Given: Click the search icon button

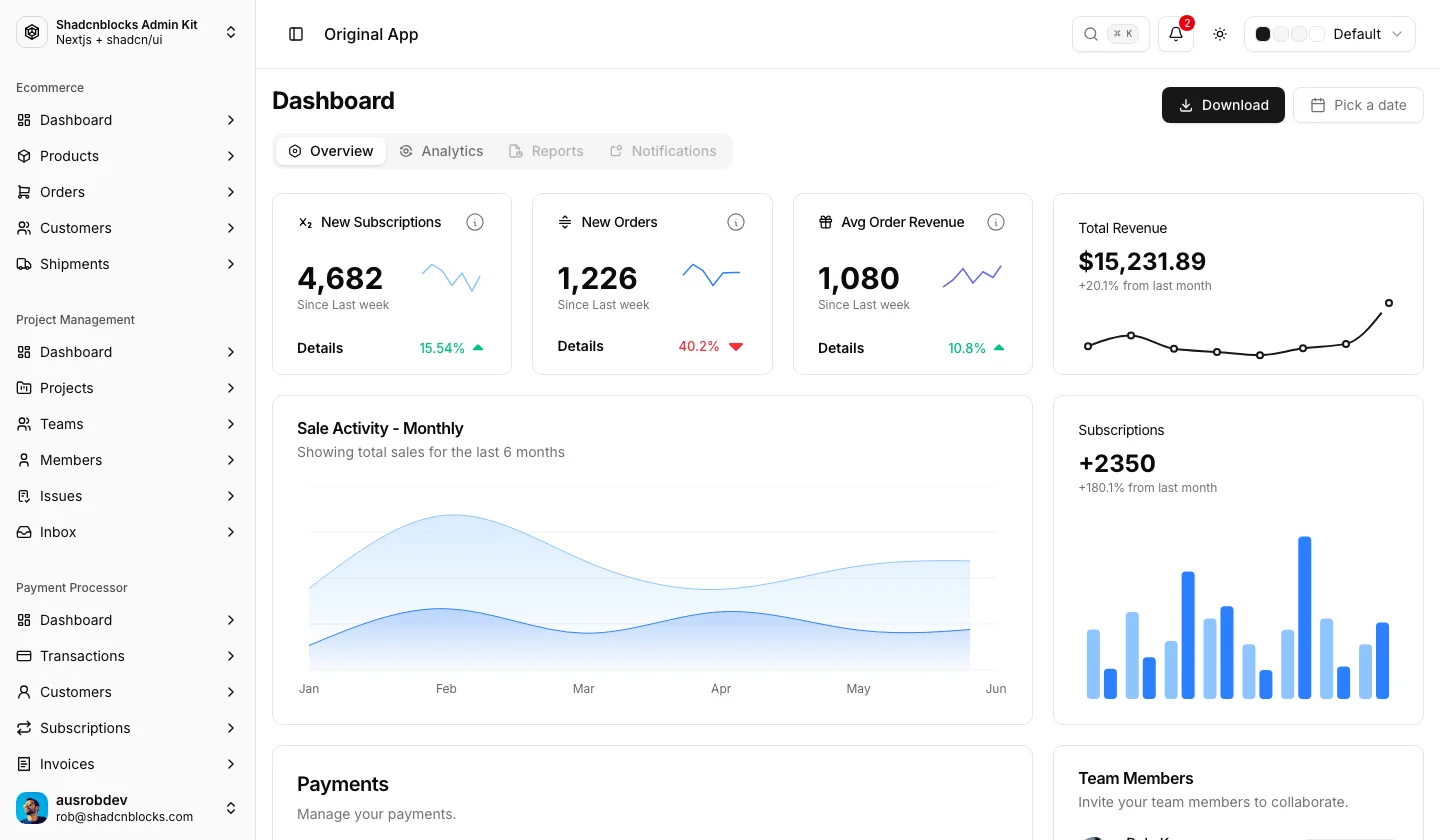Looking at the screenshot, I should tap(1111, 34).
